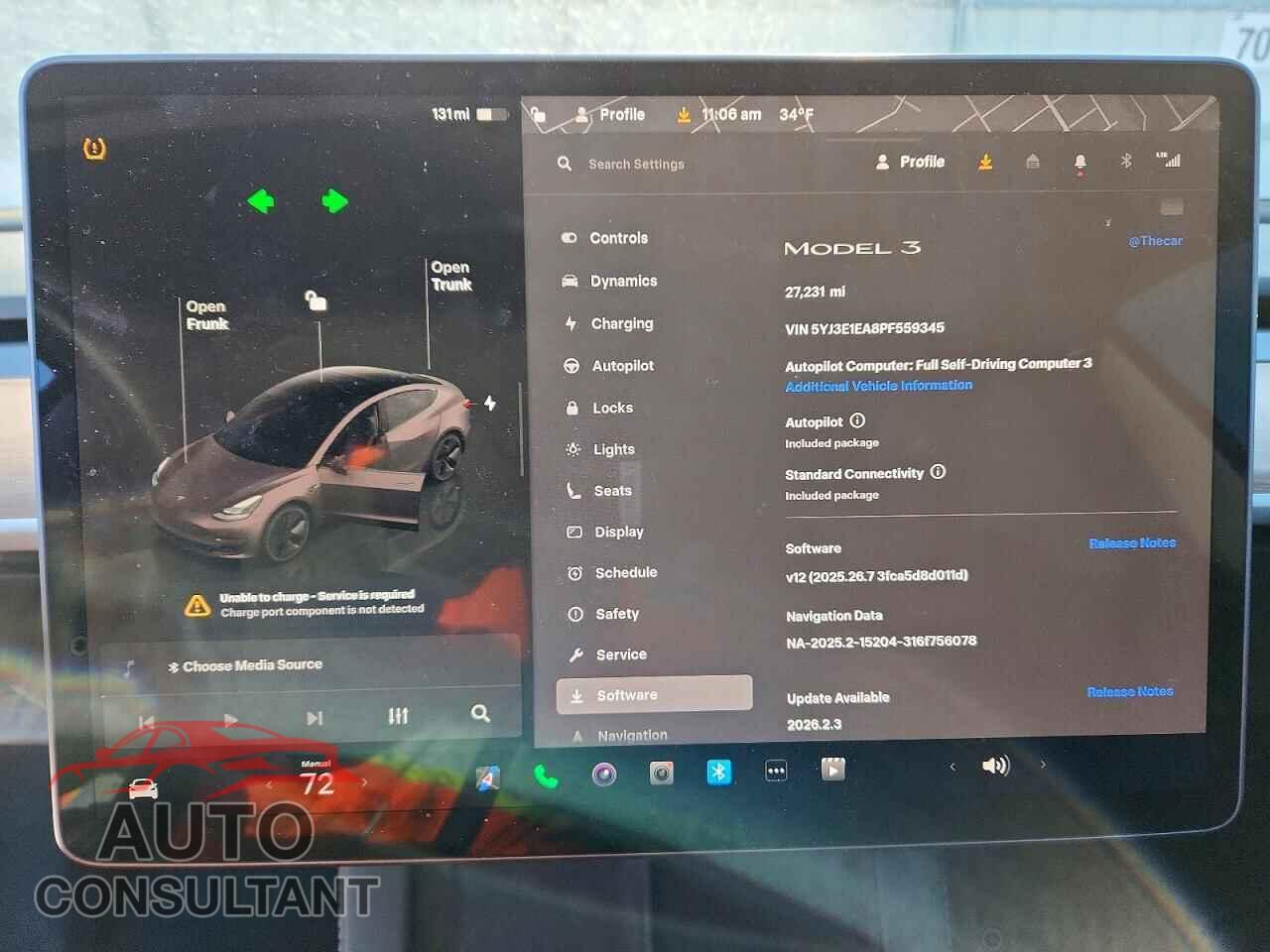1270x952 pixels.
Task: Select the highlighted Software tab
Action: coord(654,694)
